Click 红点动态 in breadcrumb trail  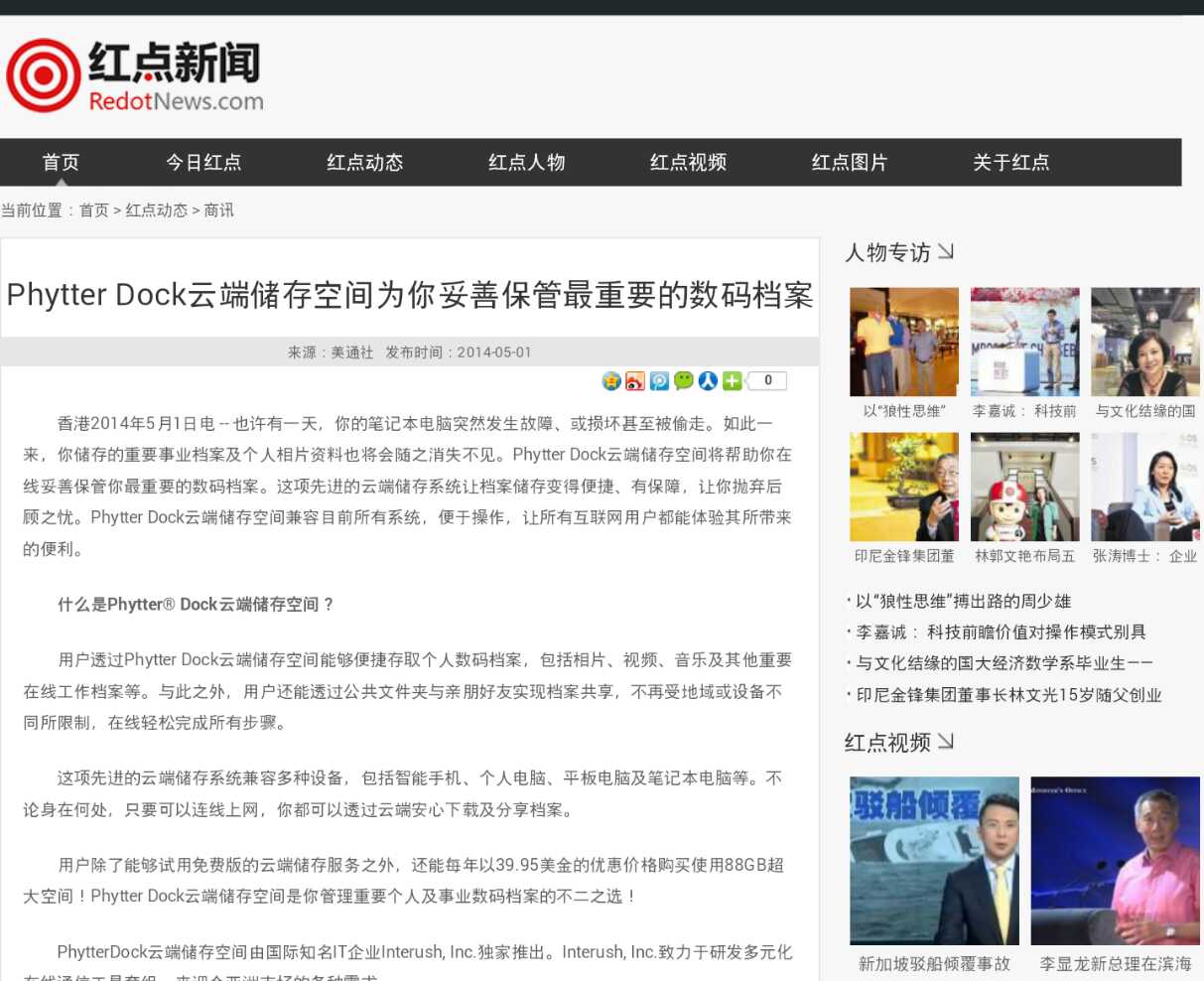pyautogui.click(x=157, y=210)
